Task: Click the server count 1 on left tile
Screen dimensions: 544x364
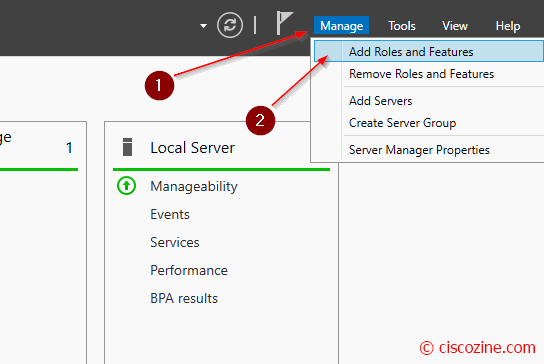Action: click(69, 148)
